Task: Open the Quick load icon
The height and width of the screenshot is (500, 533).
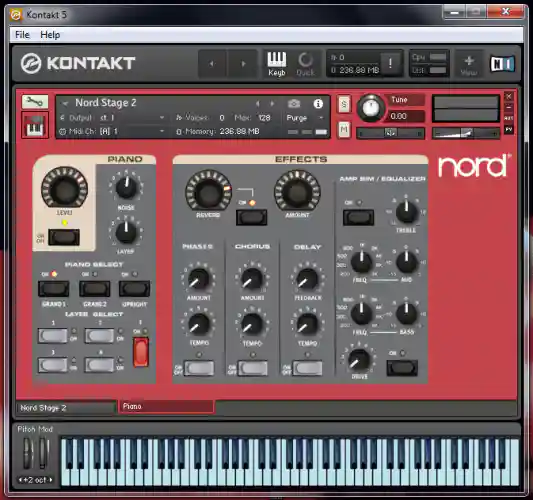Action: click(x=305, y=64)
